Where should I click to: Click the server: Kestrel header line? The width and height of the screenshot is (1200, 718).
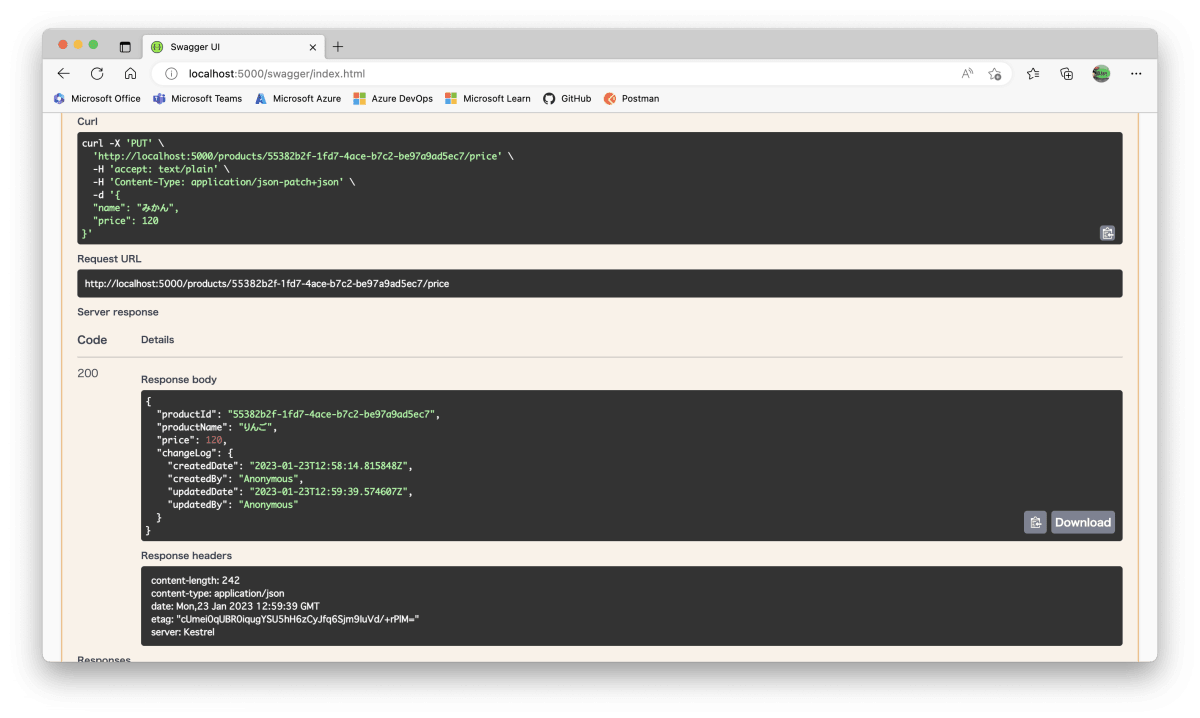(183, 632)
